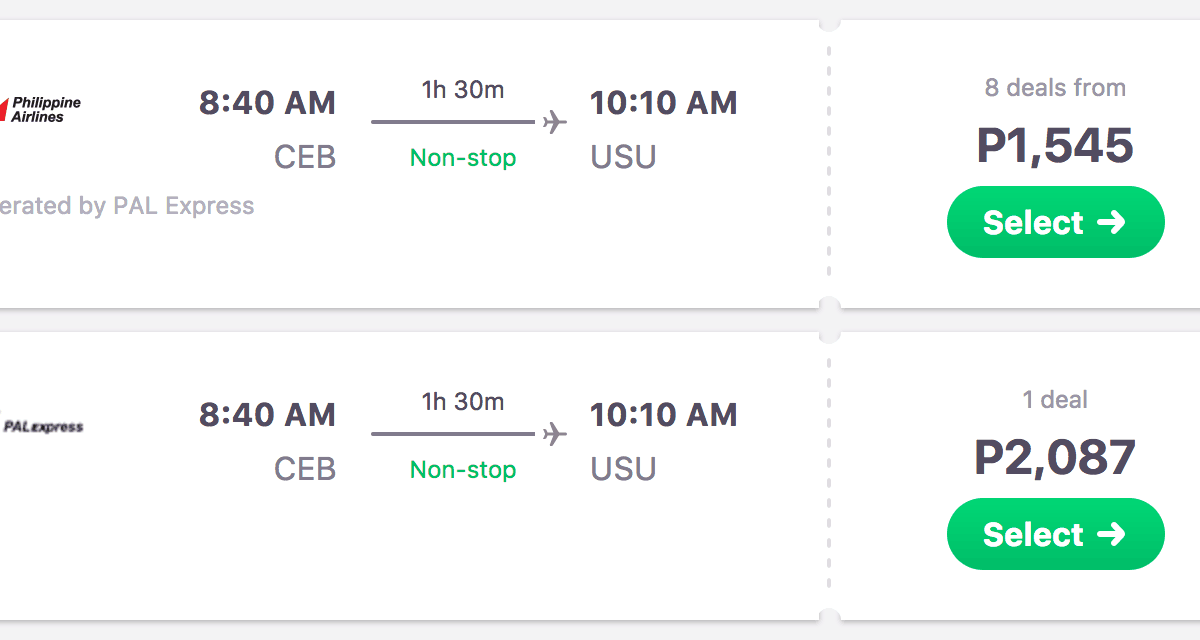Click the Non-stop label on the P1,545 flight
Viewport: 1200px width, 640px height.
pos(463,158)
